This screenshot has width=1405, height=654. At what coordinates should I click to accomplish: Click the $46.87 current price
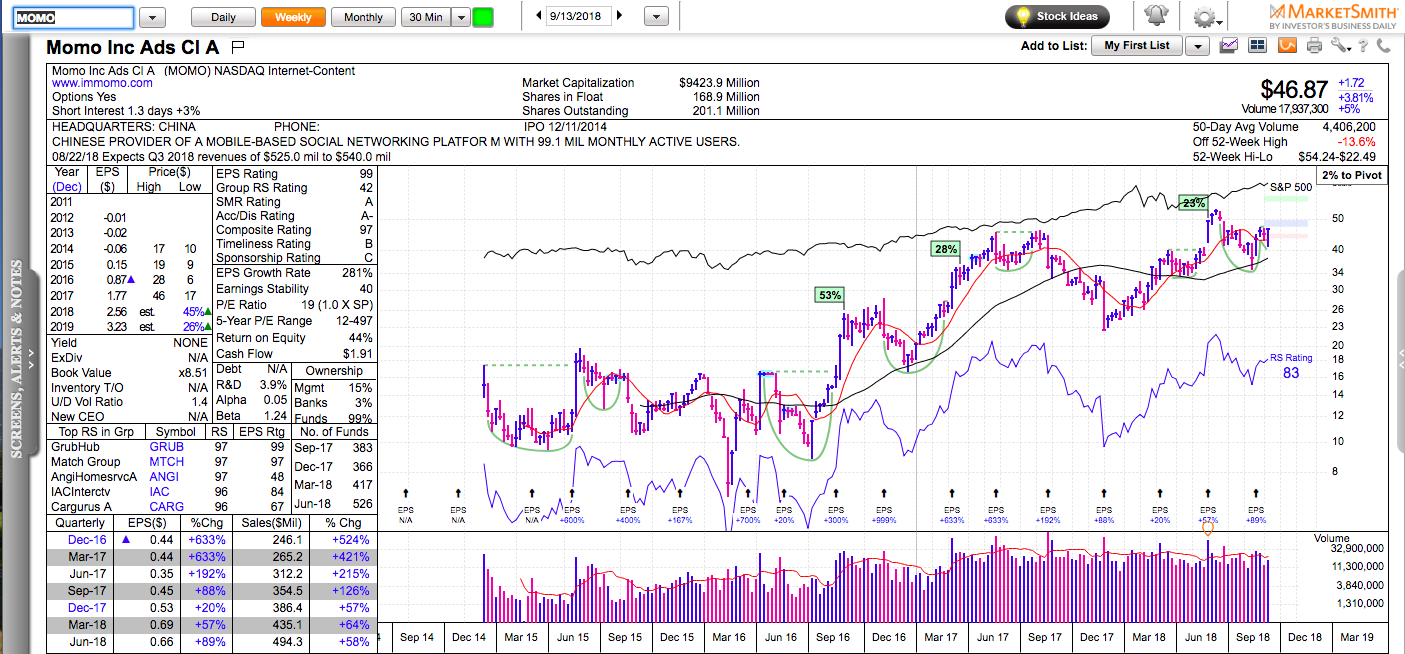1296,89
